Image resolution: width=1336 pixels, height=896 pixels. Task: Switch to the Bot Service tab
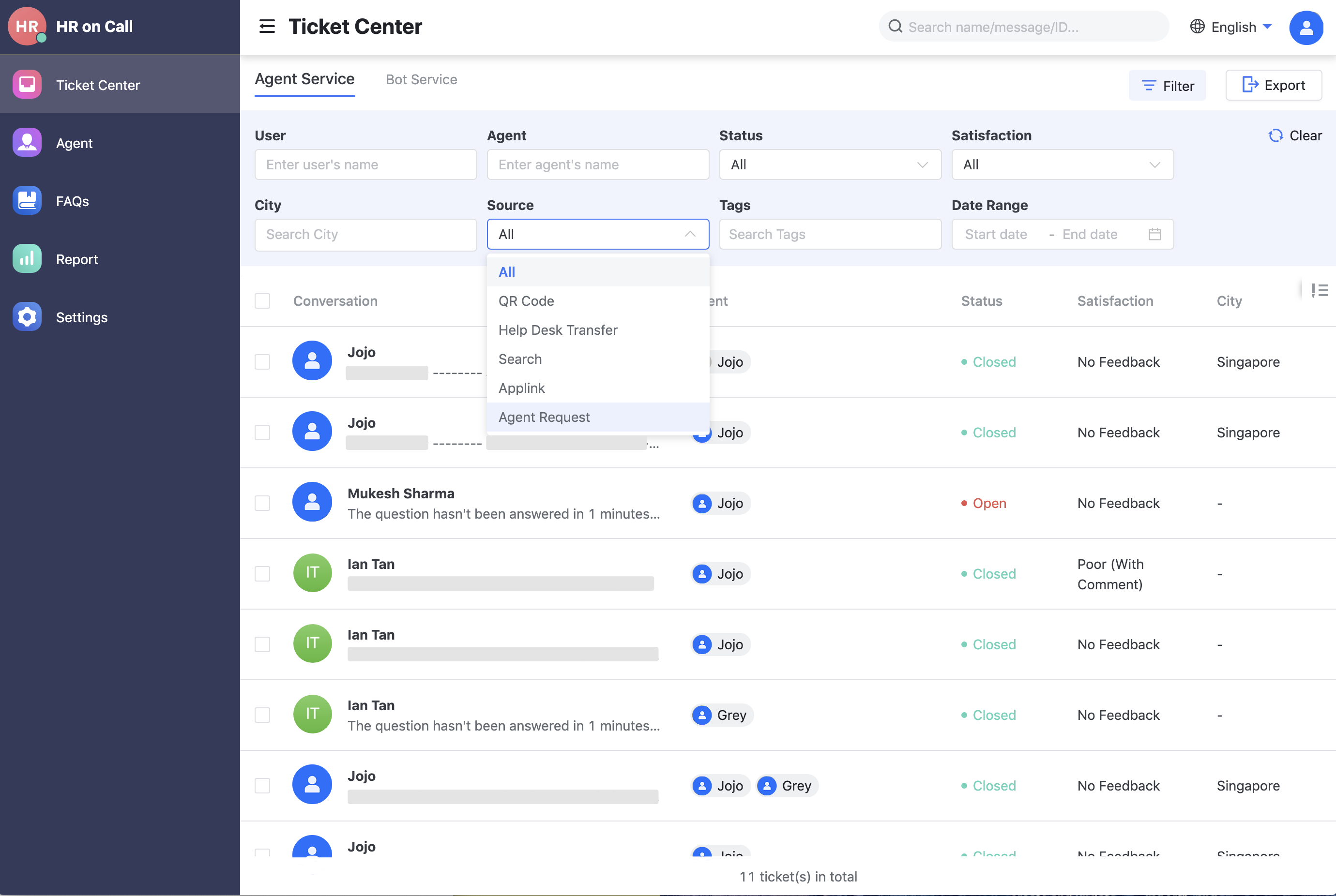[x=421, y=79]
